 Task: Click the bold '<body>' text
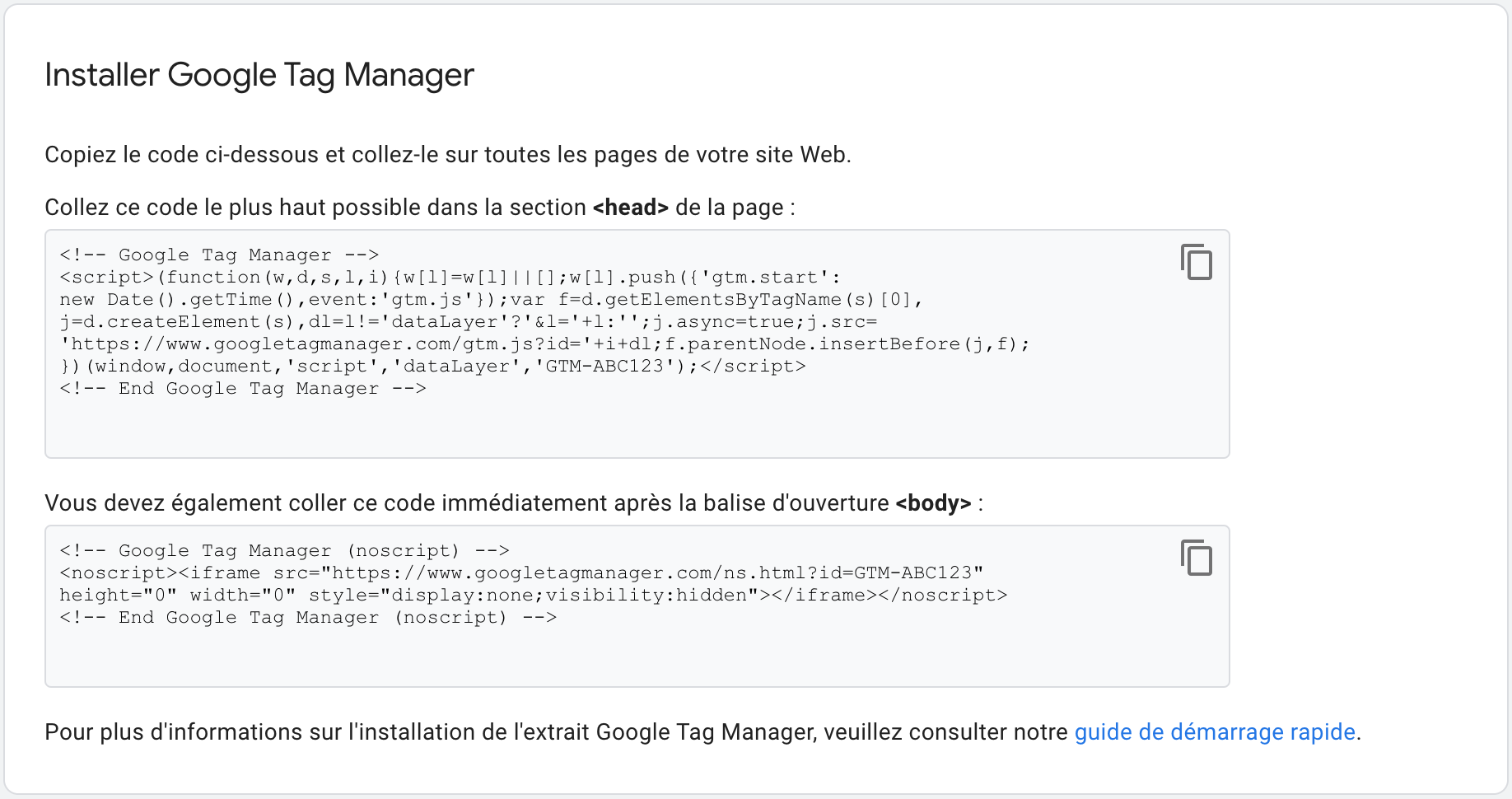tap(933, 503)
